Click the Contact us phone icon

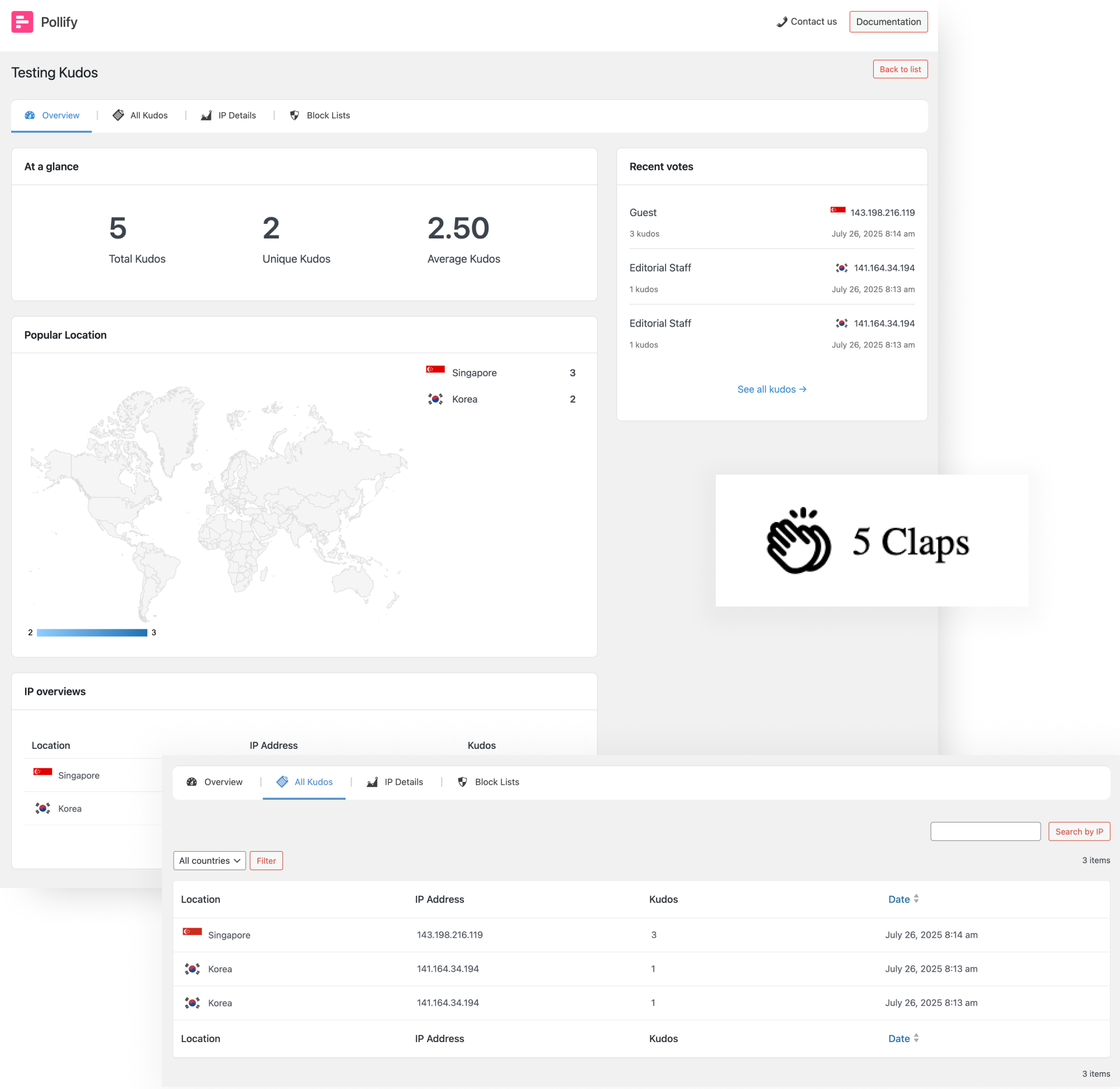coord(782,22)
